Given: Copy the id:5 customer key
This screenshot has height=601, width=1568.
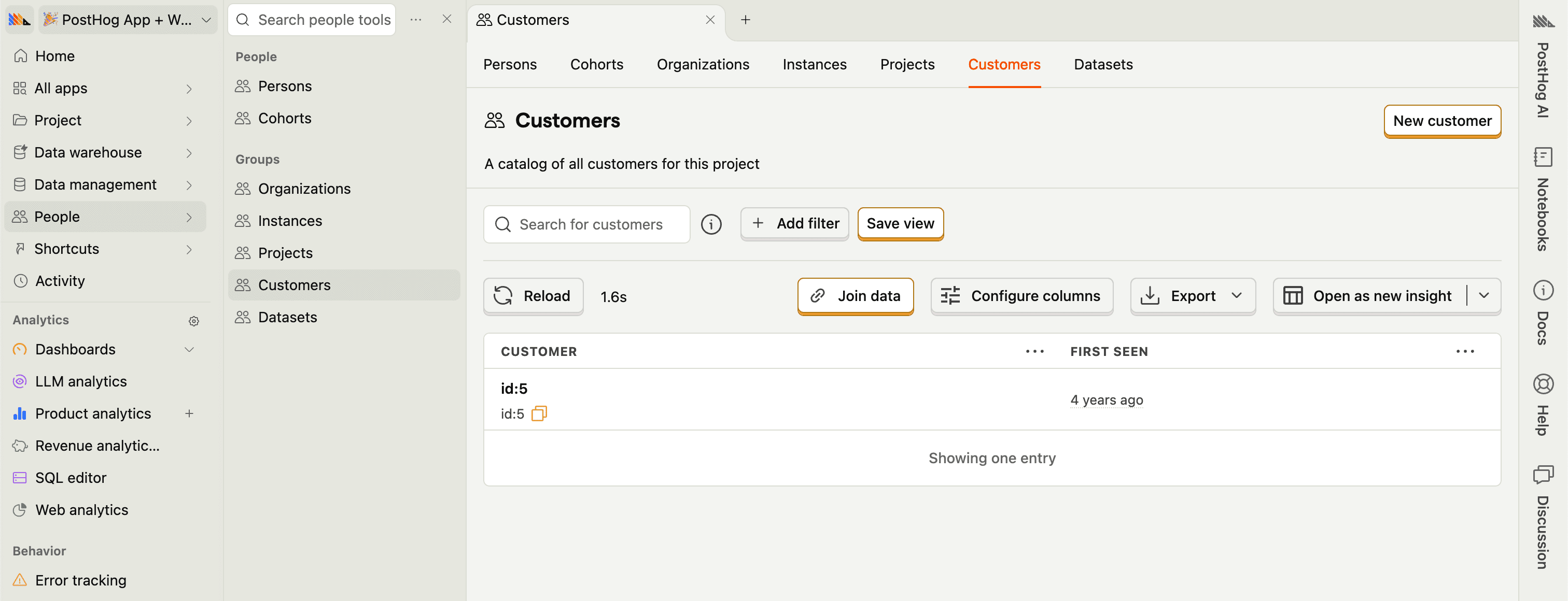Looking at the screenshot, I should coord(539,413).
